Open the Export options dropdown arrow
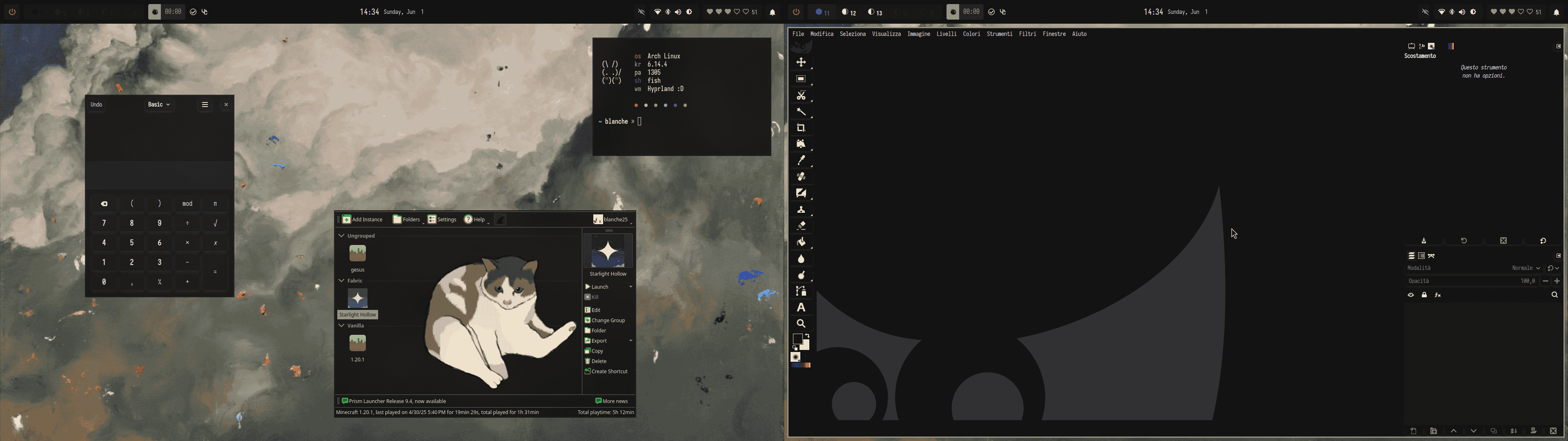Image resolution: width=1568 pixels, height=441 pixels. coord(630,341)
